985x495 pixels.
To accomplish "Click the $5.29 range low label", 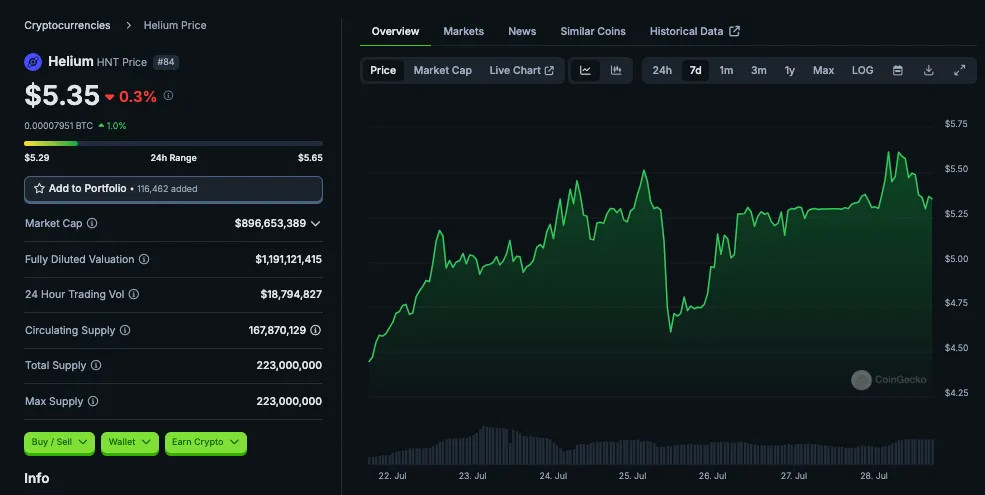I will [x=36, y=158].
